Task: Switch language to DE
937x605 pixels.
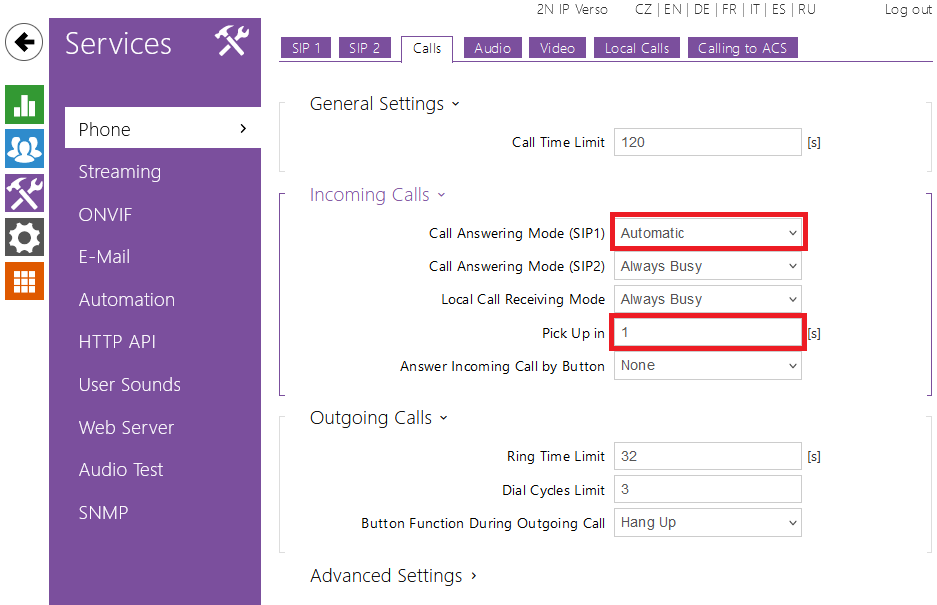Action: pos(702,9)
